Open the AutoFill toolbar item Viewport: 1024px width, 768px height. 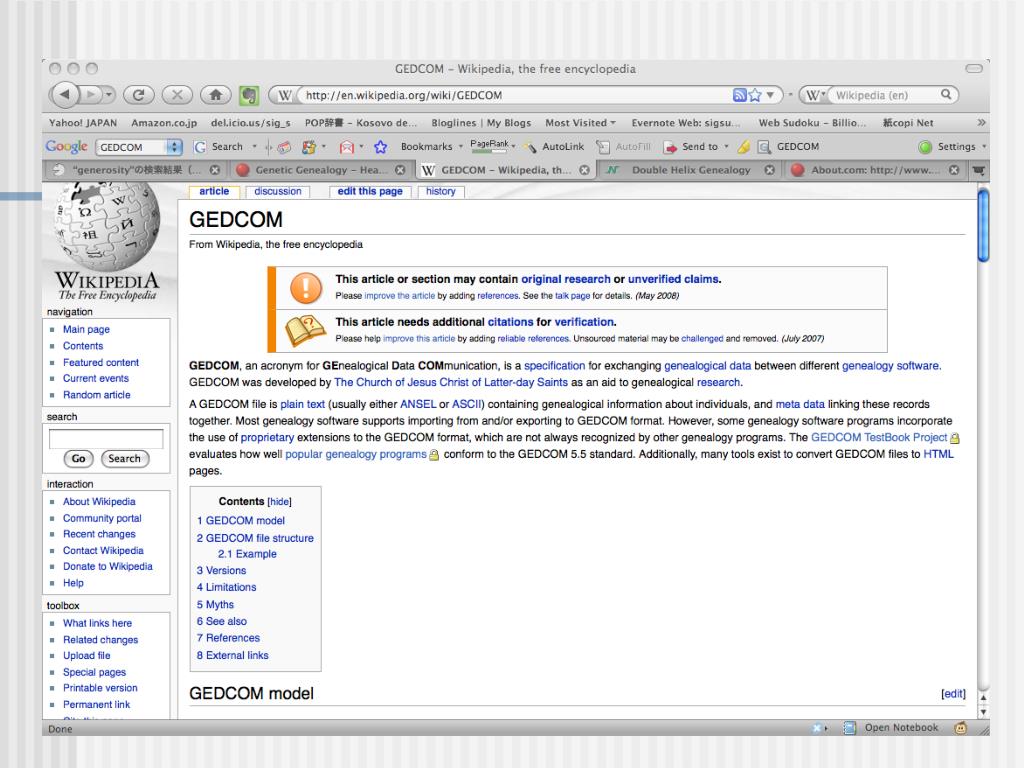[624, 147]
